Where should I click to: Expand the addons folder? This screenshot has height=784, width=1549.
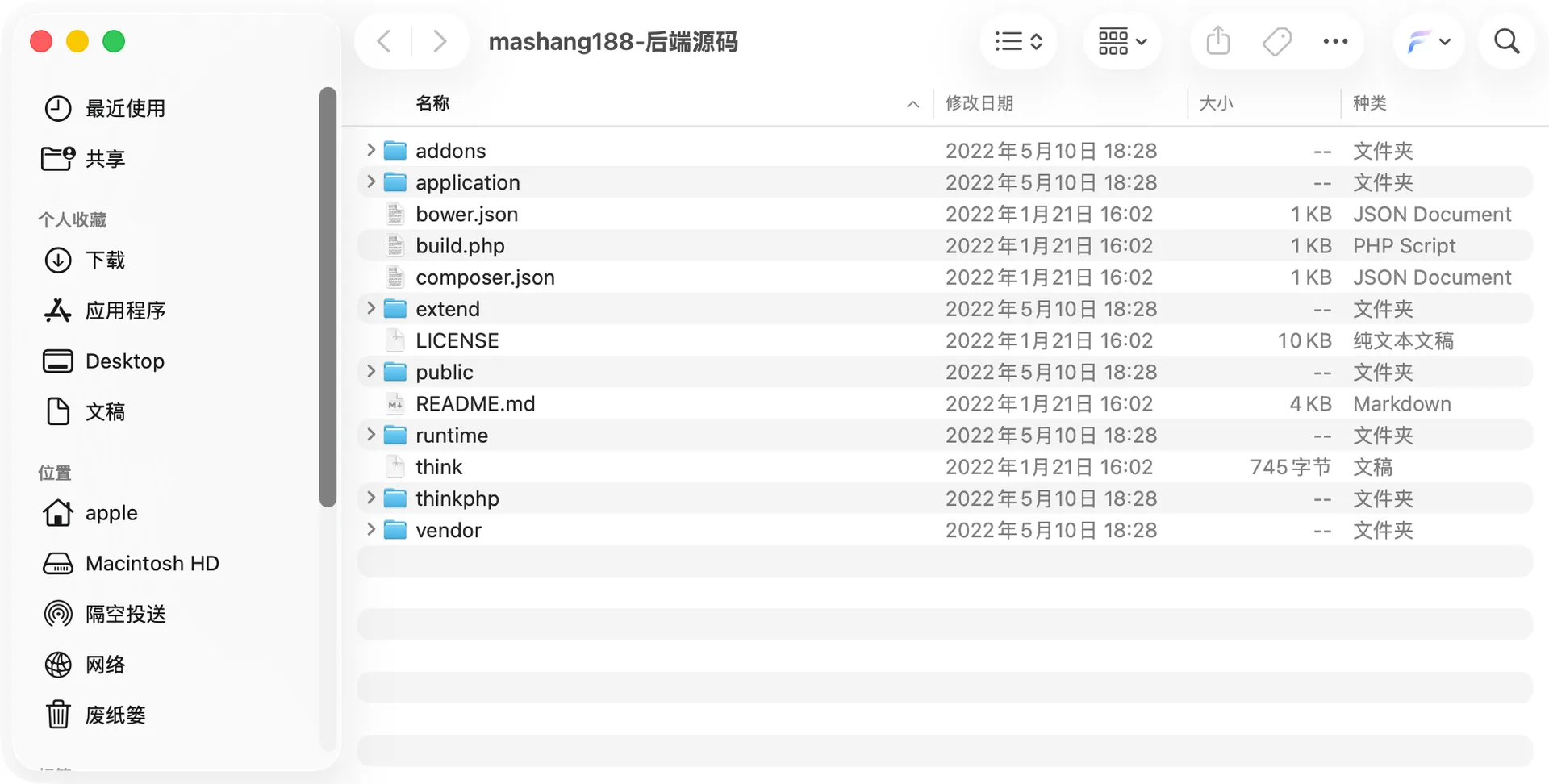[x=371, y=150]
